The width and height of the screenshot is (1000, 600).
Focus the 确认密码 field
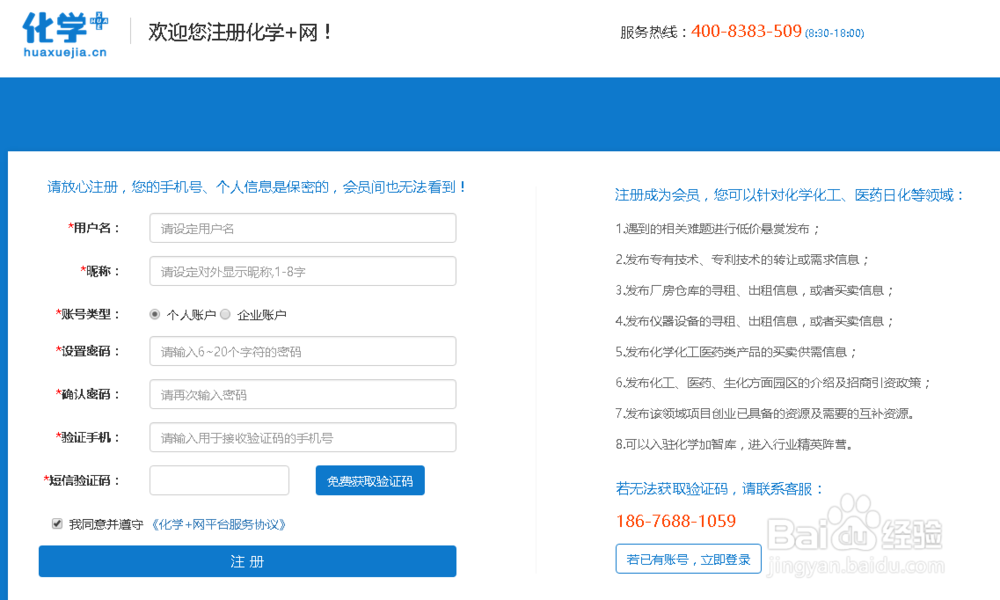pos(303,395)
